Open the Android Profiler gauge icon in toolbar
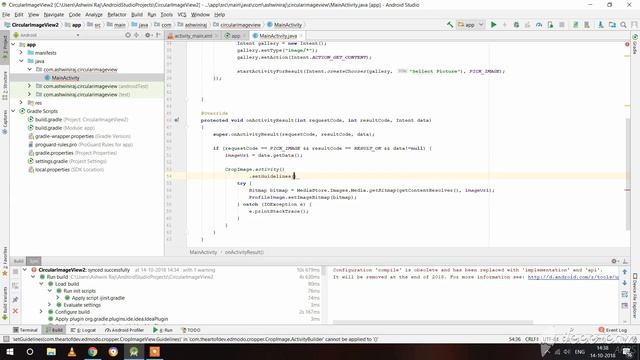The width and height of the screenshot is (640, 360). (x=539, y=25)
